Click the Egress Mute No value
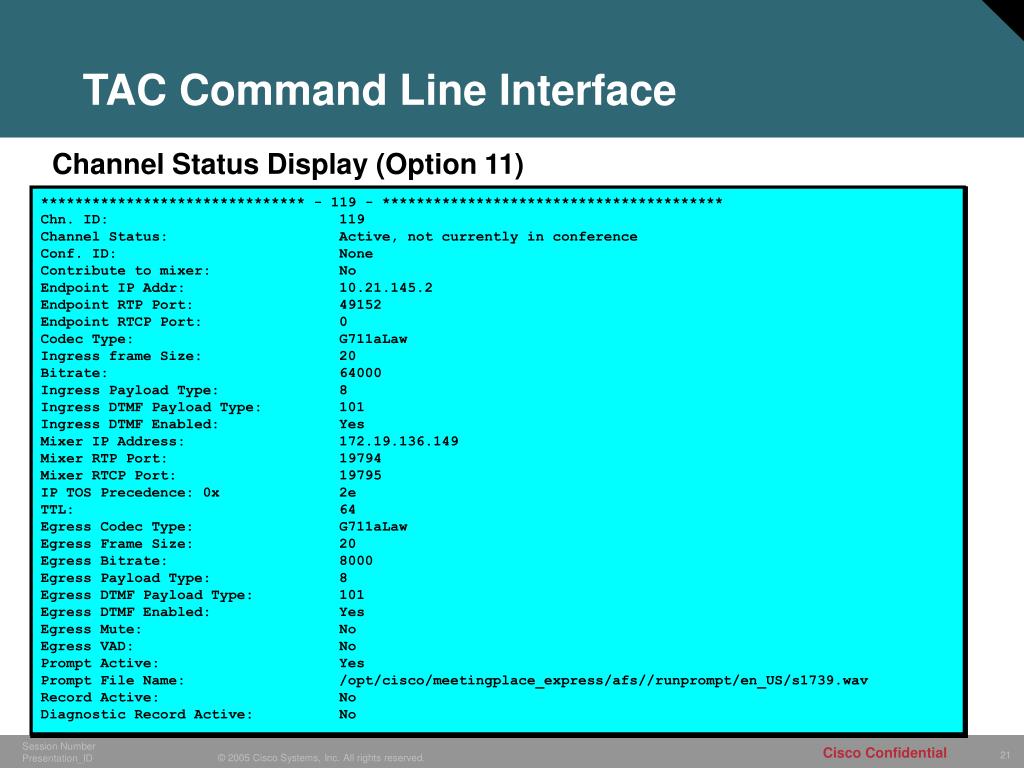This screenshot has width=1024, height=768. click(x=348, y=629)
